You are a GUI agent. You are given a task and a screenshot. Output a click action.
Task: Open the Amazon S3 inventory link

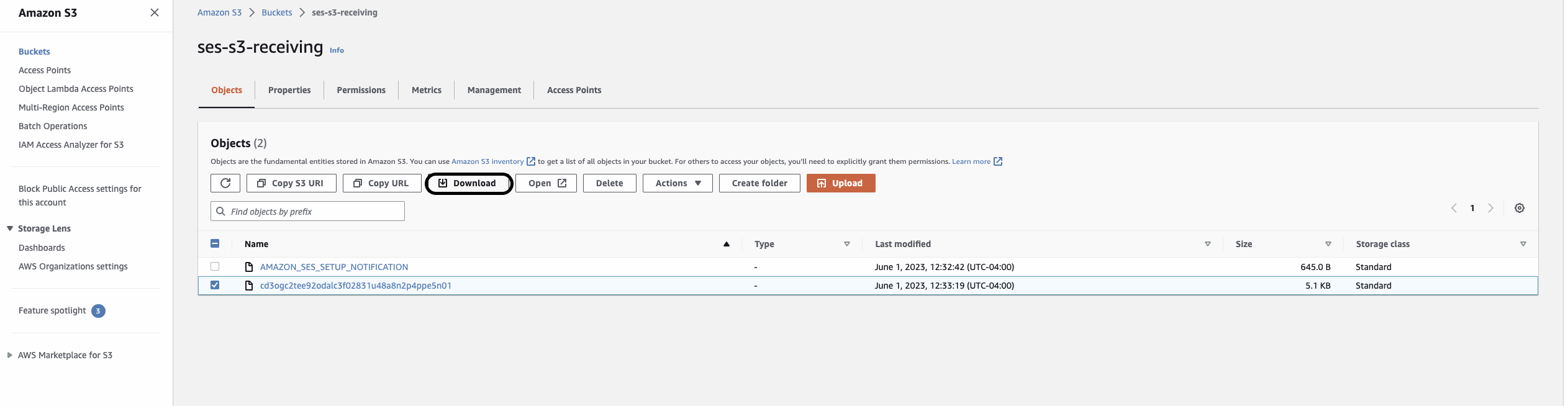click(487, 161)
